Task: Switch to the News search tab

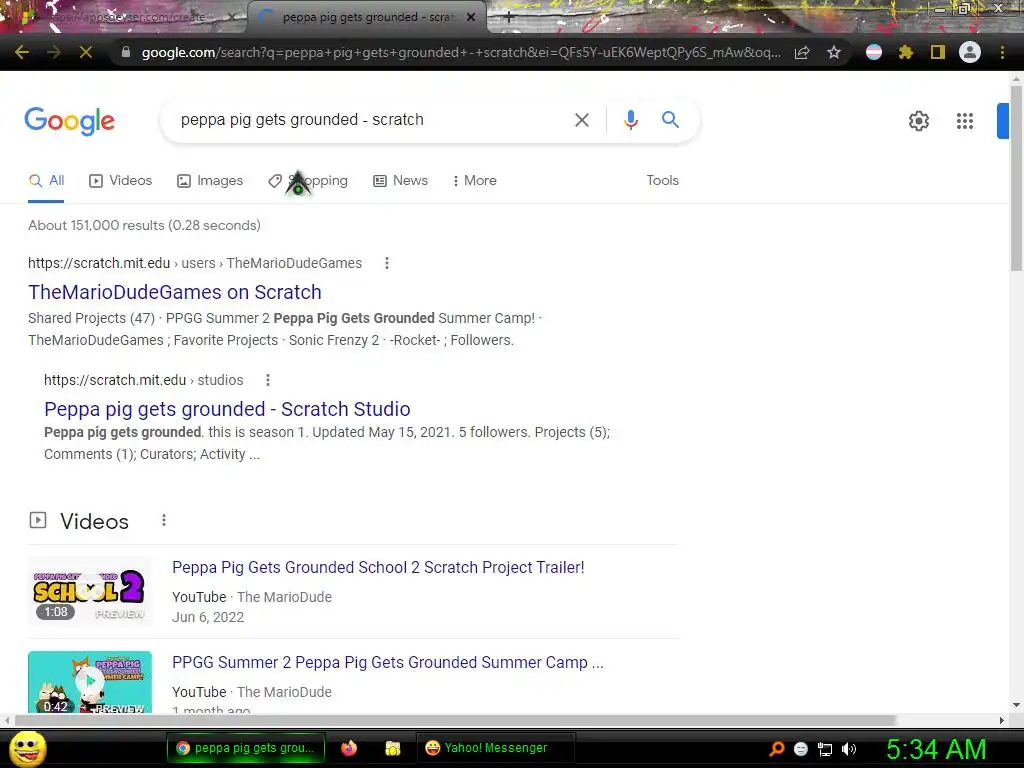Action: click(x=400, y=181)
